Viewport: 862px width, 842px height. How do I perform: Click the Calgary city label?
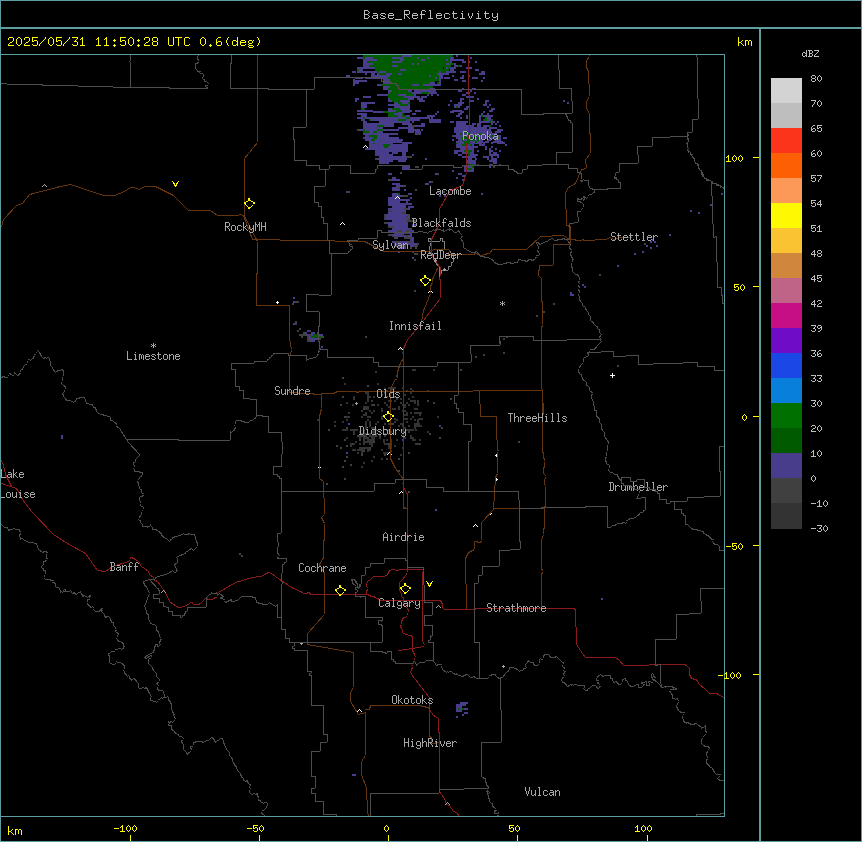[400, 603]
